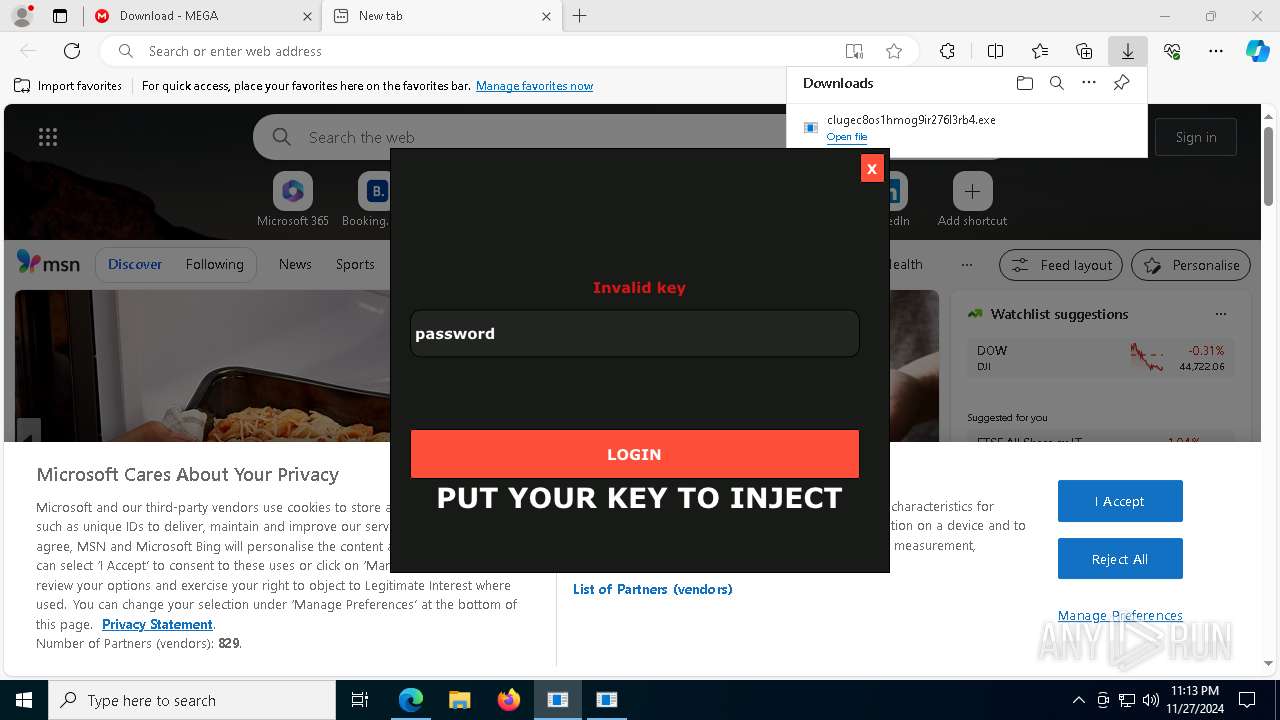Open the Microsoft 365 shortcut

(x=292, y=199)
